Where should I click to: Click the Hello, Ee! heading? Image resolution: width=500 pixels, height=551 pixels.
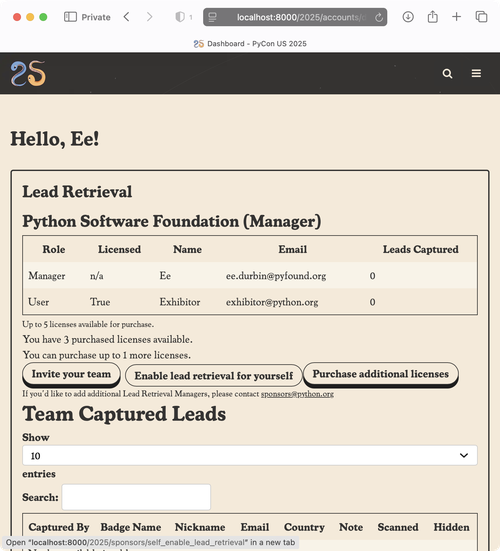pyautogui.click(x=54, y=139)
